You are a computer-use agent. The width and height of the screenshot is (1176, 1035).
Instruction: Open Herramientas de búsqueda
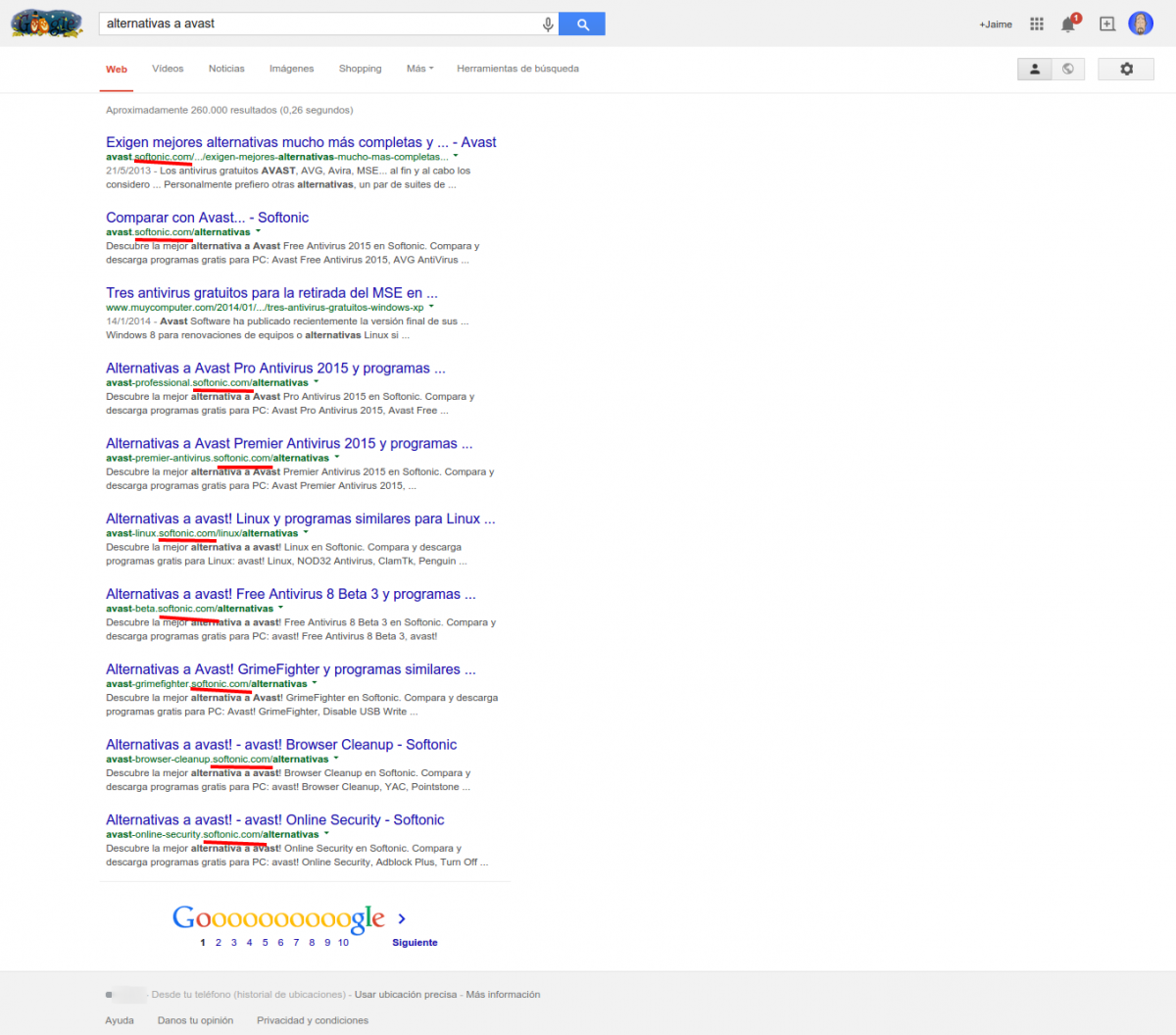coord(517,69)
